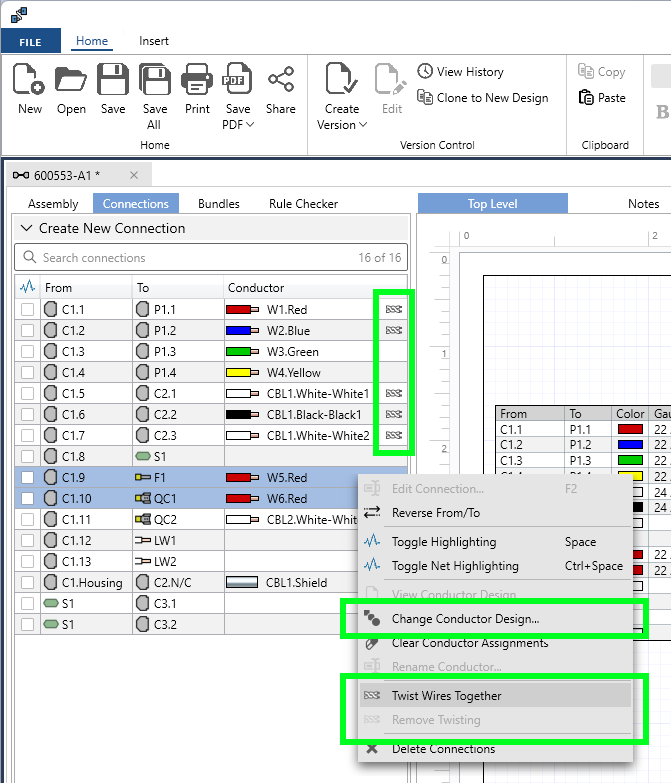Screen dimensions: 671x783
Task: Click the twisted wire icon on W2.Blue row
Action: (x=393, y=331)
